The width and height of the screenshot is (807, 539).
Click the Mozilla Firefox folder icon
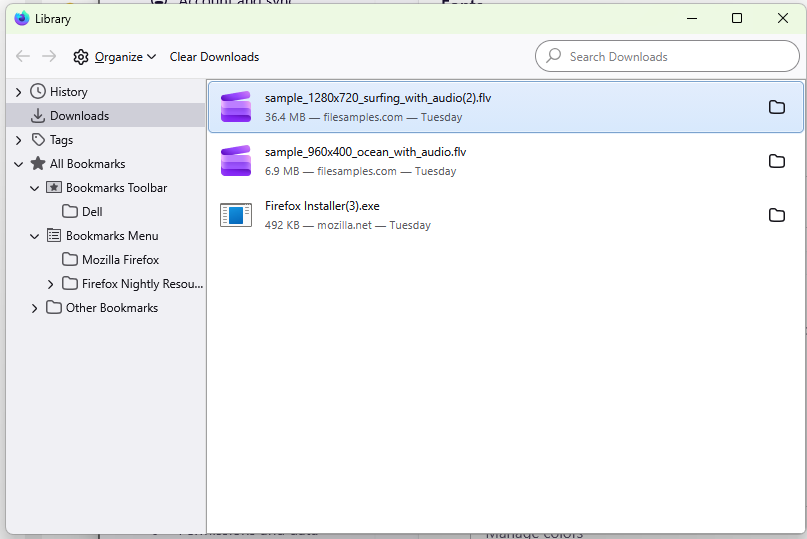pos(70,259)
